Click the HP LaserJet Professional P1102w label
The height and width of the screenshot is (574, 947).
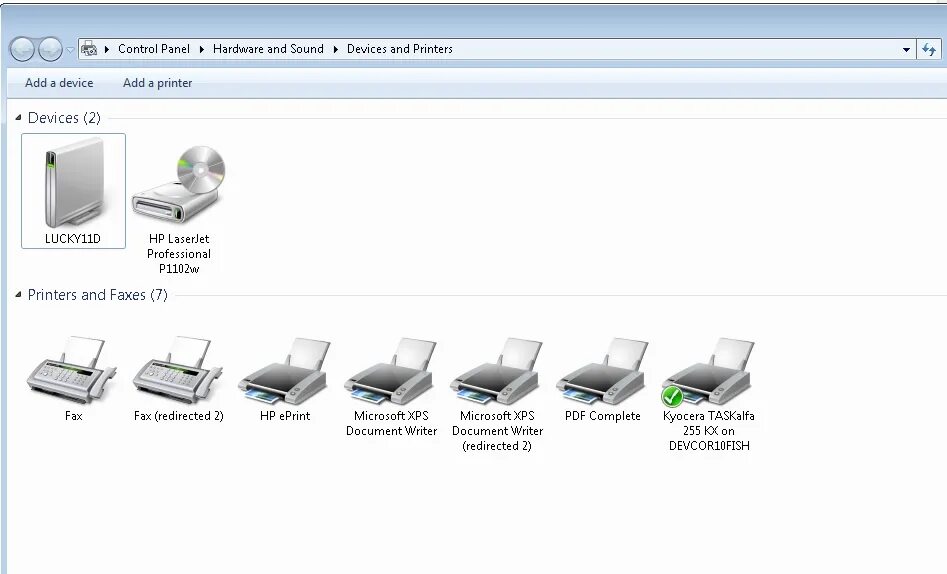coord(179,254)
